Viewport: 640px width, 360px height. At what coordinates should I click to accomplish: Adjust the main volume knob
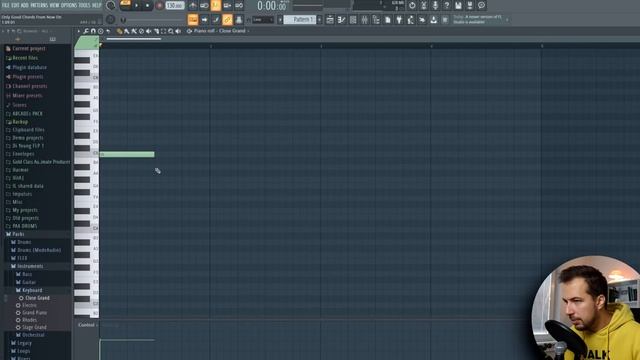coord(111,5)
